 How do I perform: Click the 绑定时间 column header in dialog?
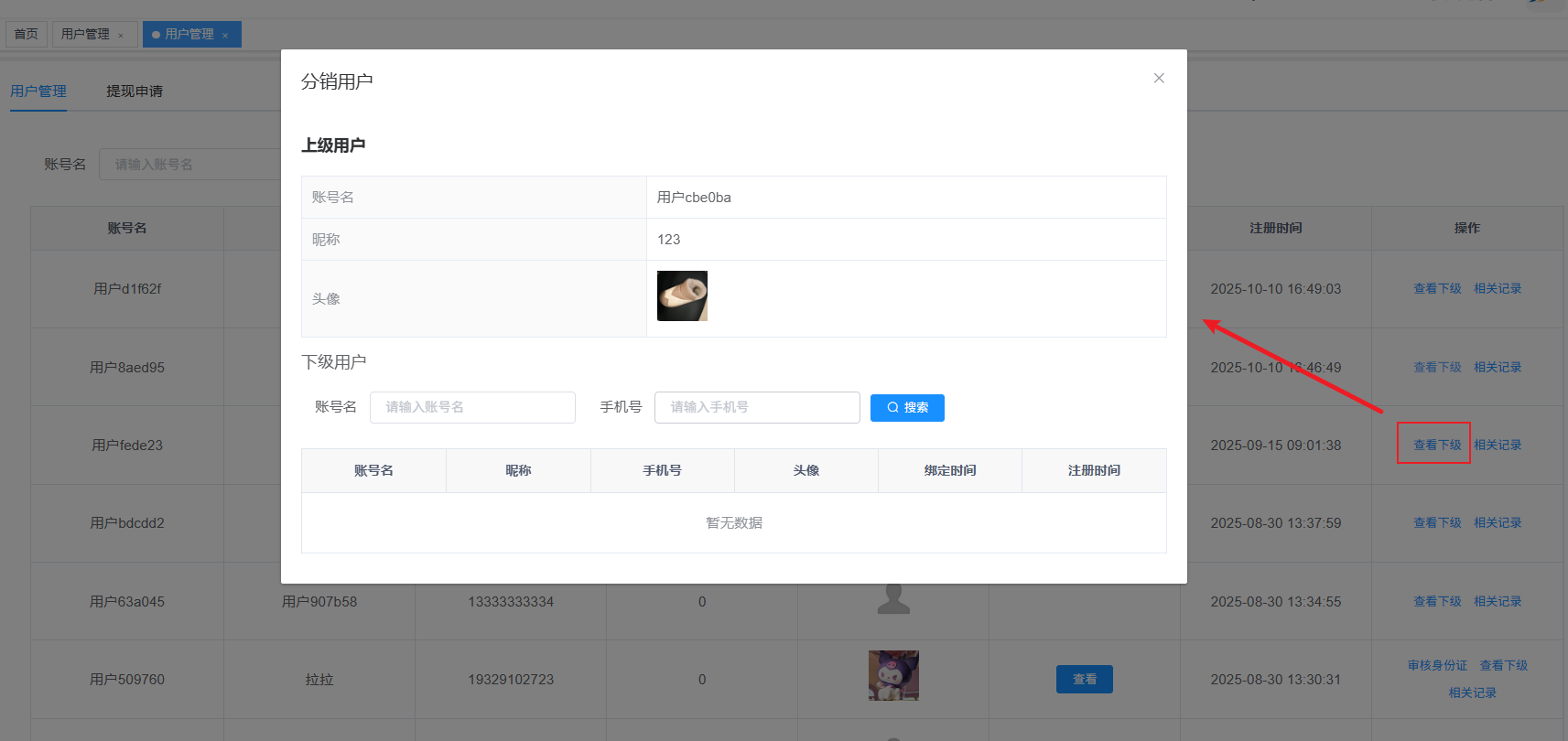[950, 471]
